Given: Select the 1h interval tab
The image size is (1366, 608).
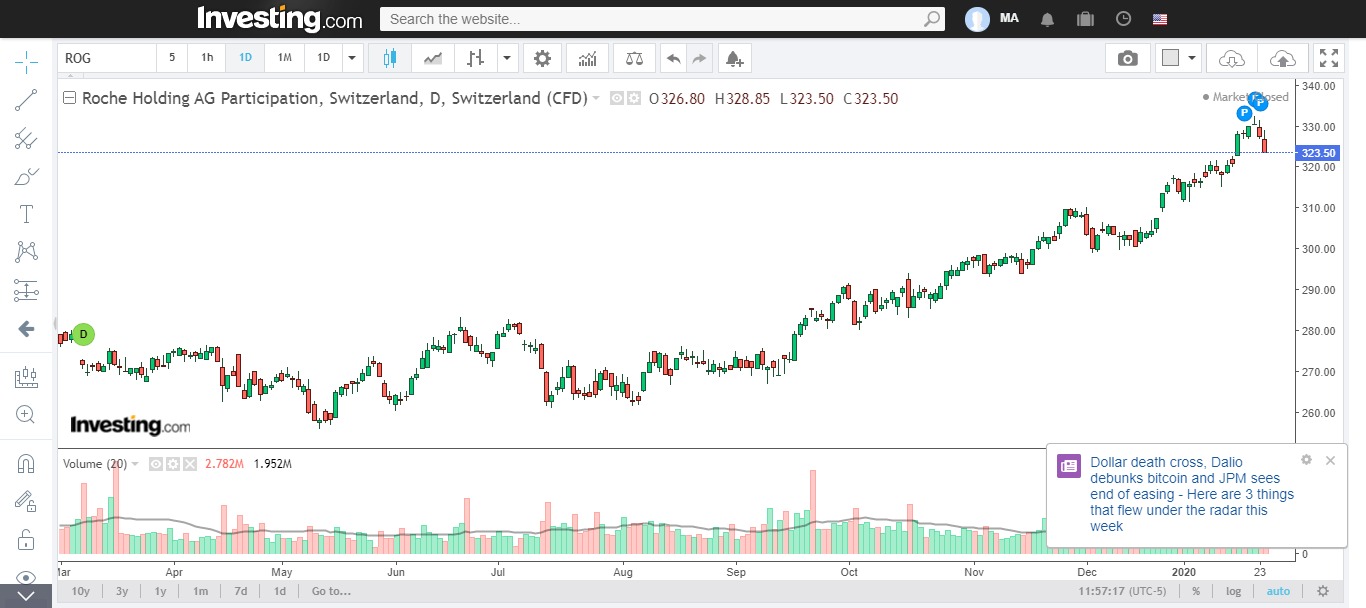Looking at the screenshot, I should (207, 58).
